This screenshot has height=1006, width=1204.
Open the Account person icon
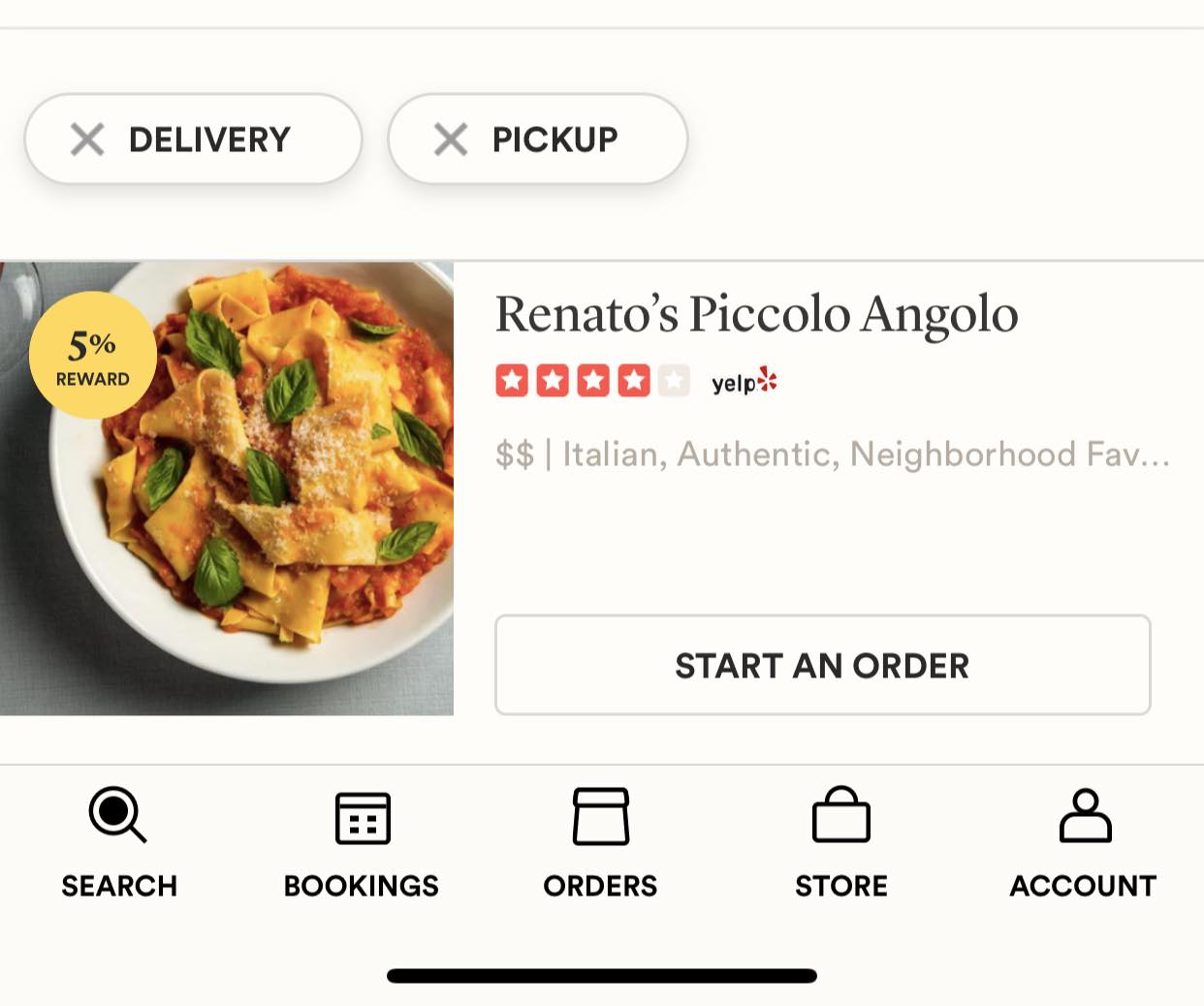click(x=1085, y=815)
